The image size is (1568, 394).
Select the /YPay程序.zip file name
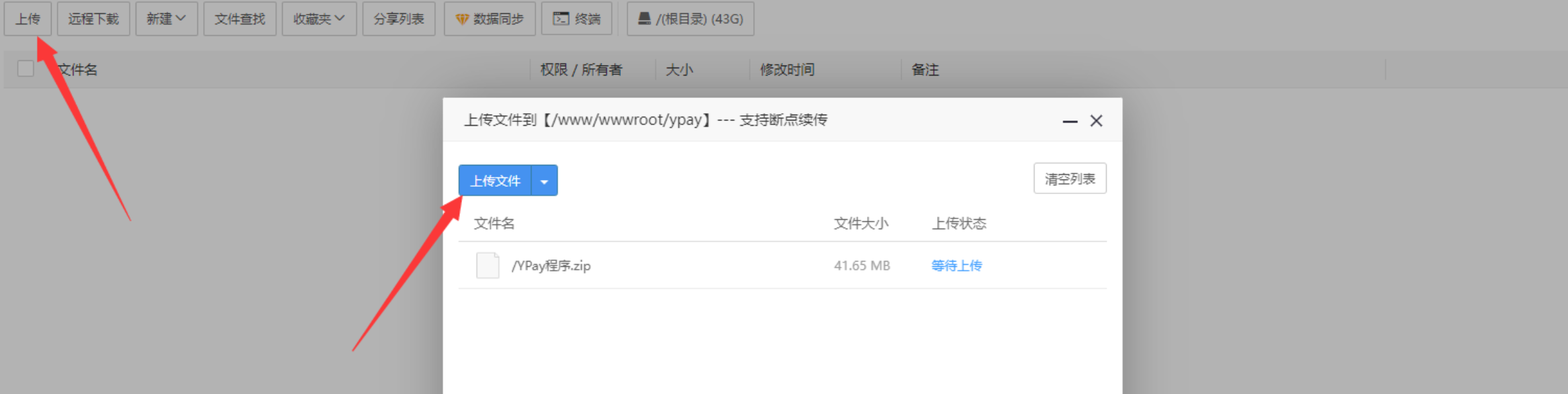(551, 266)
